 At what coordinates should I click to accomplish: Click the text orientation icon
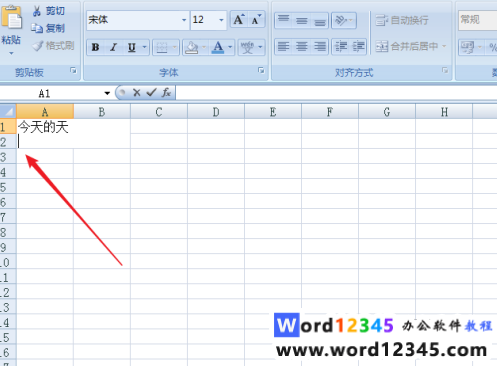(341, 21)
